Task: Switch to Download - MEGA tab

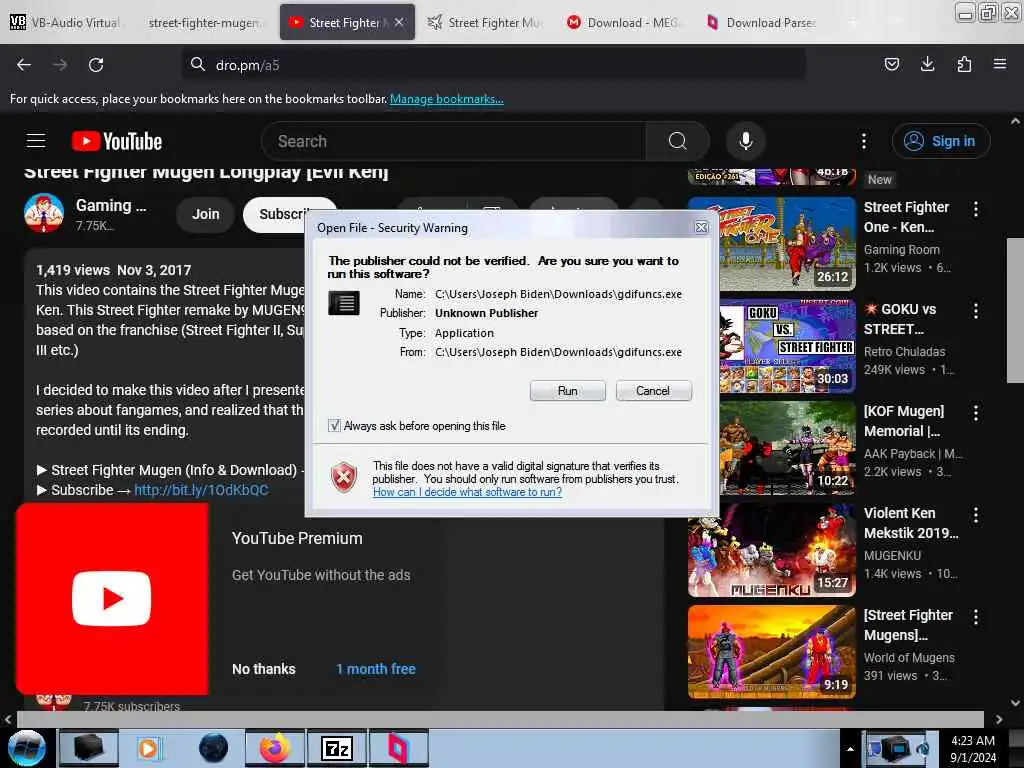Action: (625, 22)
